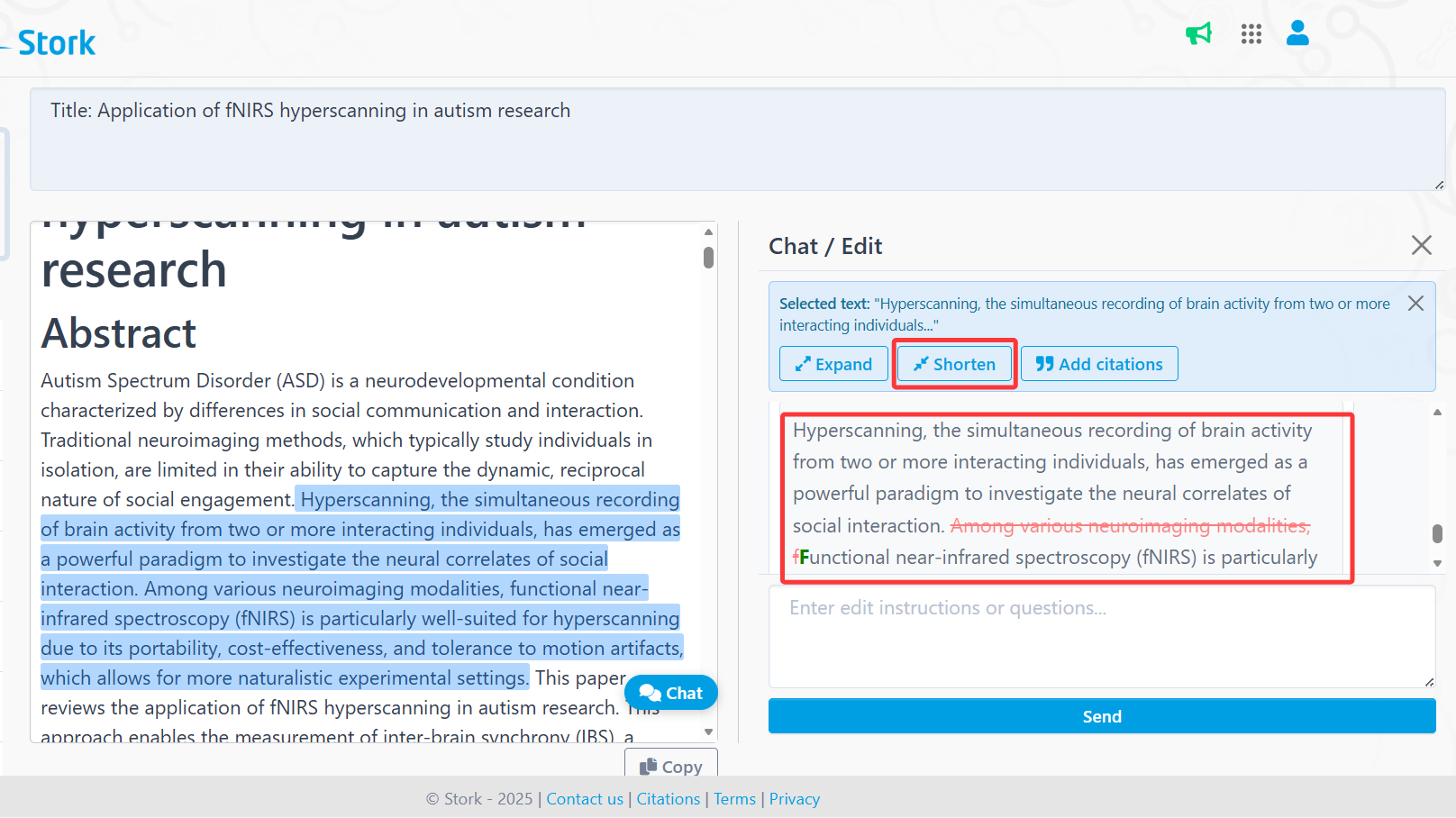Click the Expand text button

(833, 364)
